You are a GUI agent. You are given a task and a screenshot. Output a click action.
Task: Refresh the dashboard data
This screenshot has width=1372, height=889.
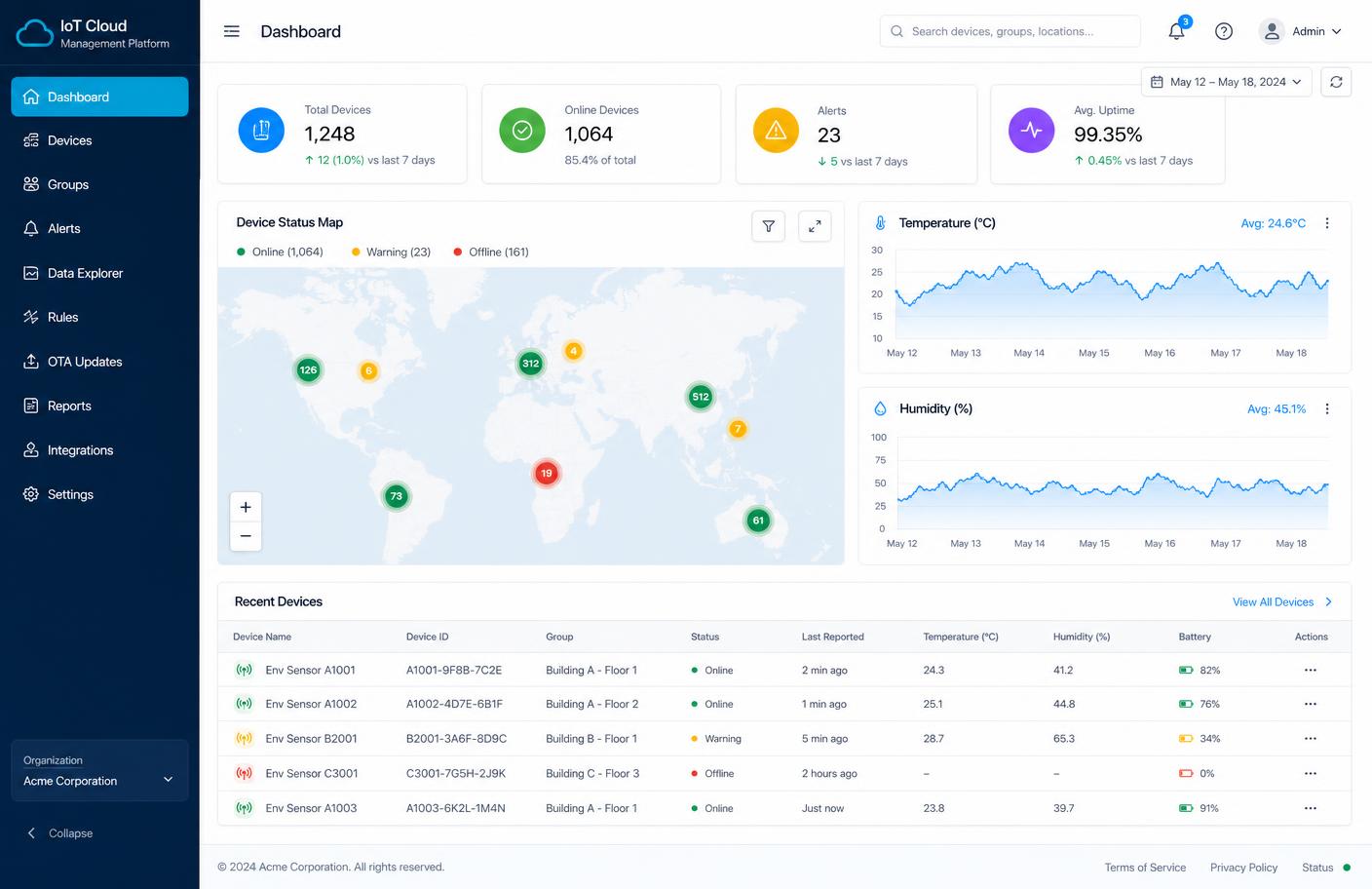coord(1336,82)
